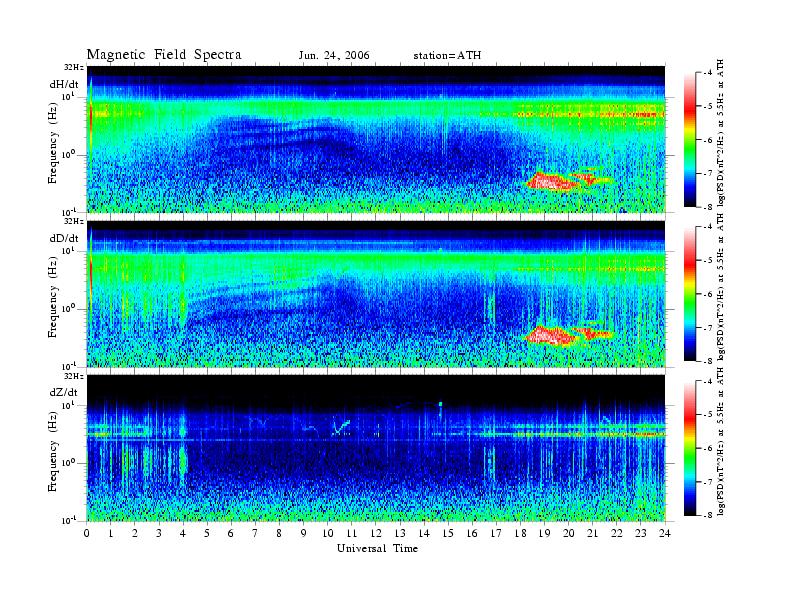Screen dimensions: 792x612
Task: Click the "Magnetic Field Spectra" title
Action: (164, 55)
